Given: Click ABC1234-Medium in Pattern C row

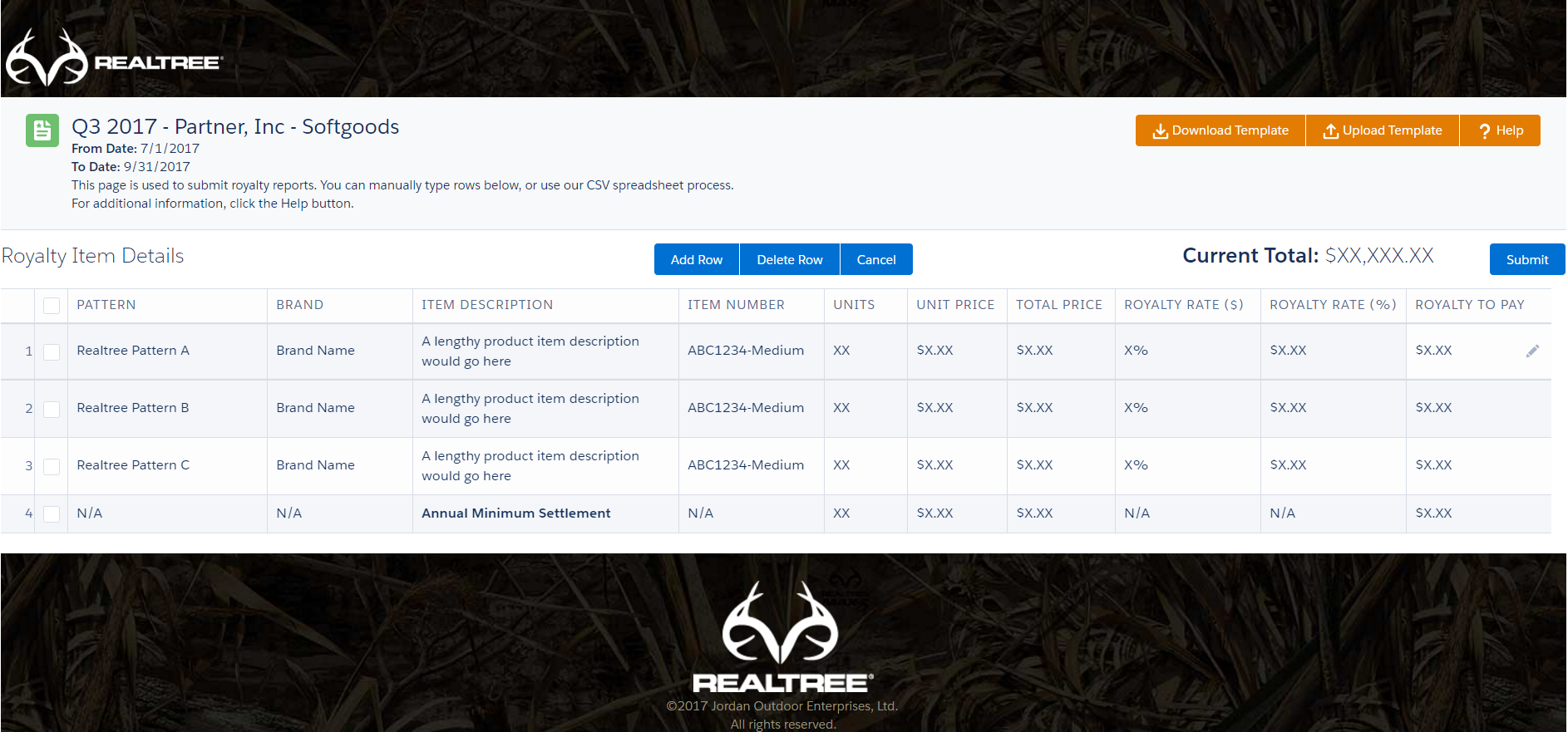Looking at the screenshot, I should click(746, 465).
